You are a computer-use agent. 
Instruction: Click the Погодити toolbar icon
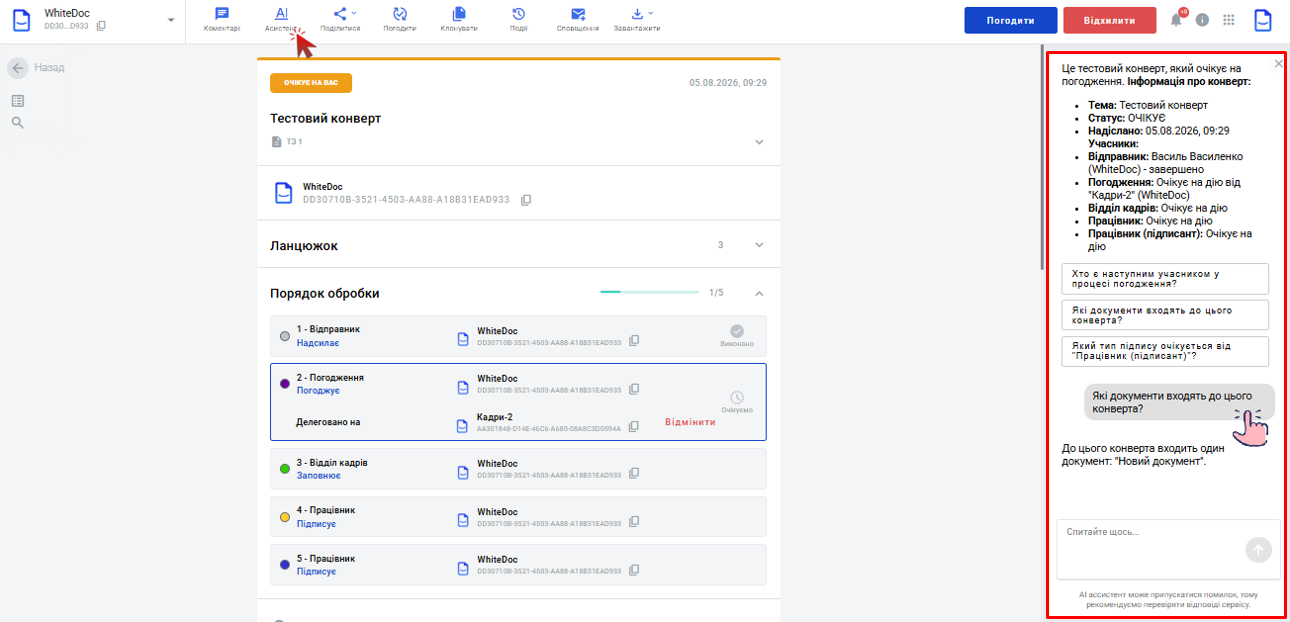[x=400, y=20]
